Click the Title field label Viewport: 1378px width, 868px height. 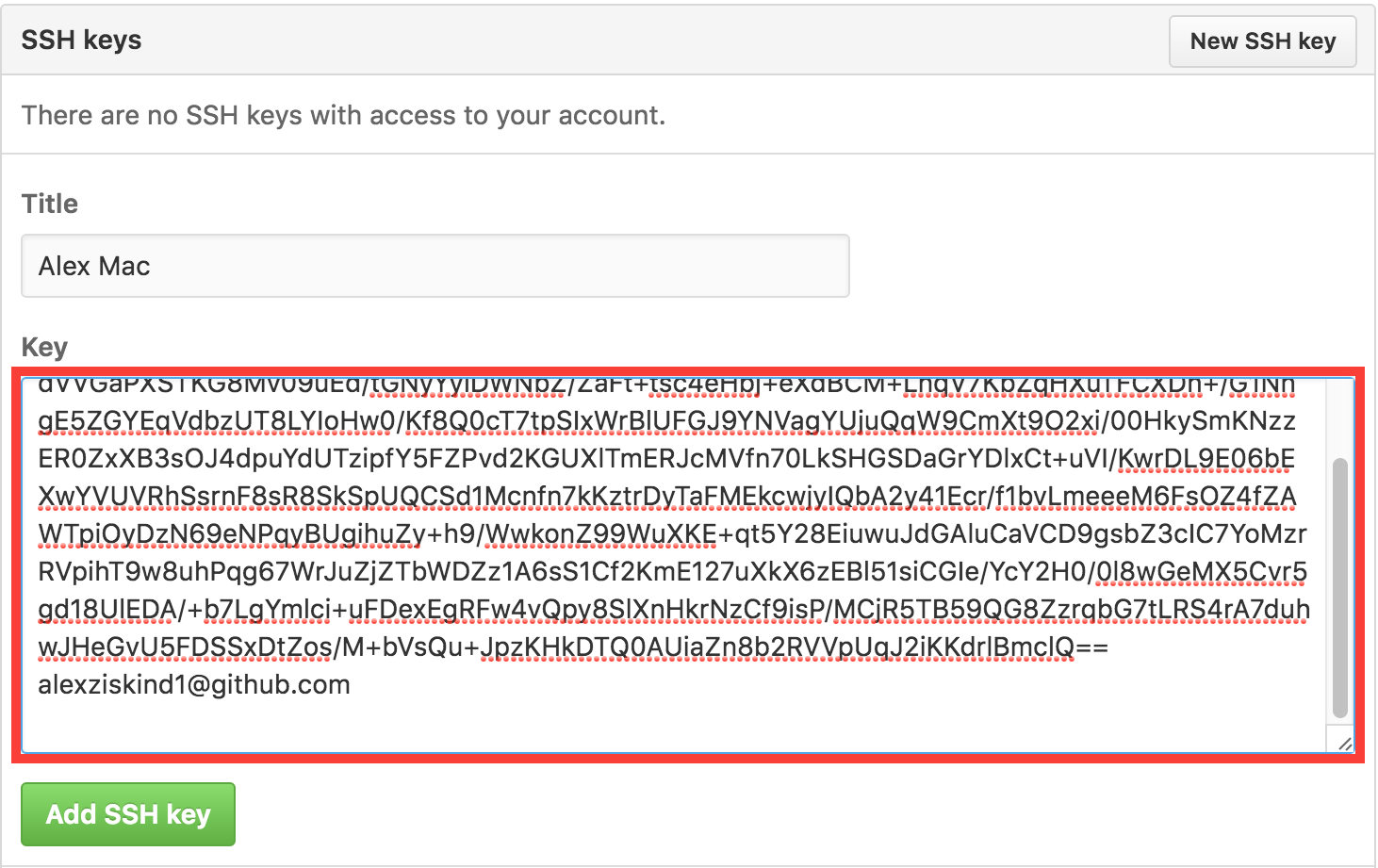coord(50,205)
